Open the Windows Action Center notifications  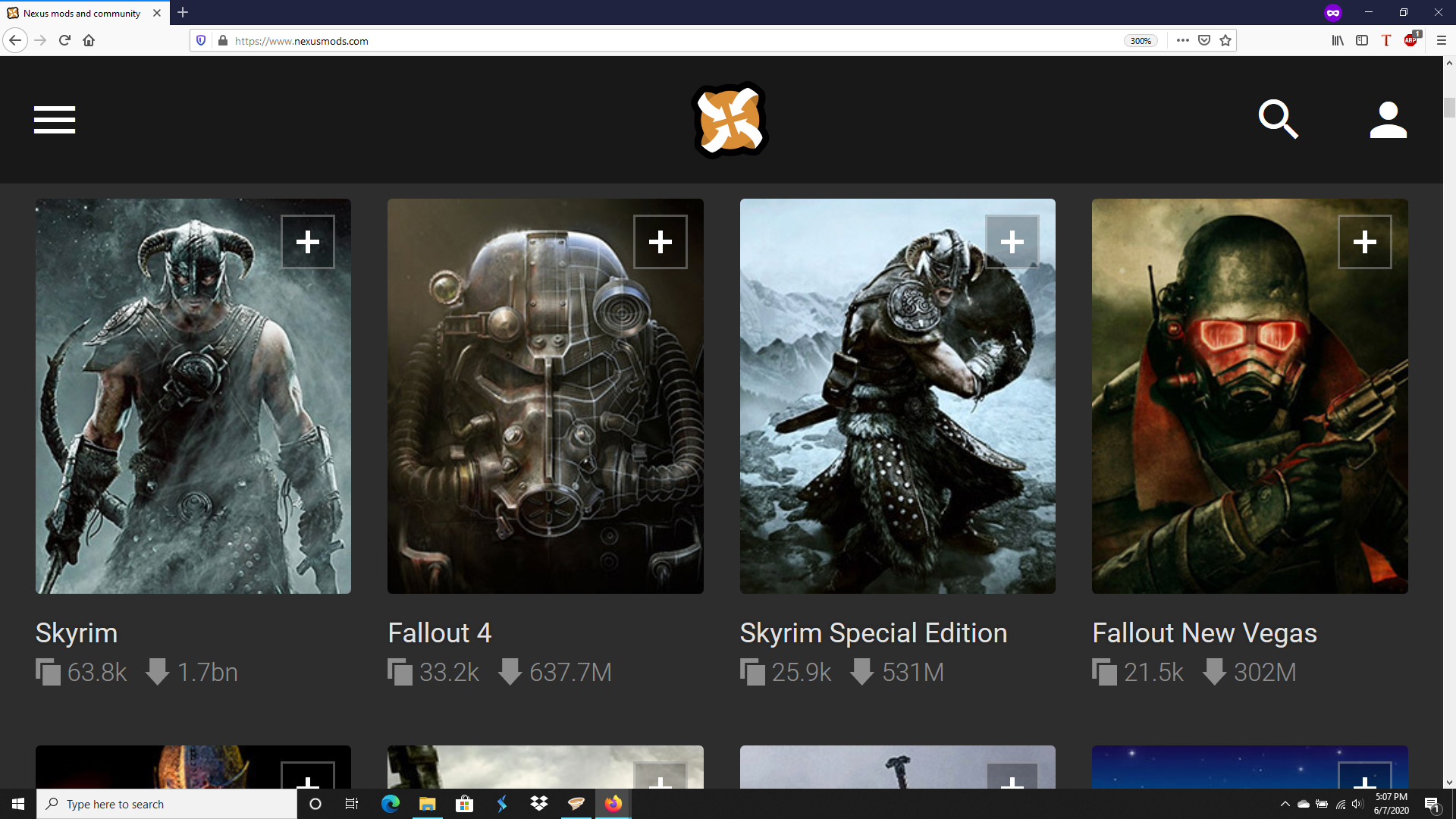click(1432, 804)
